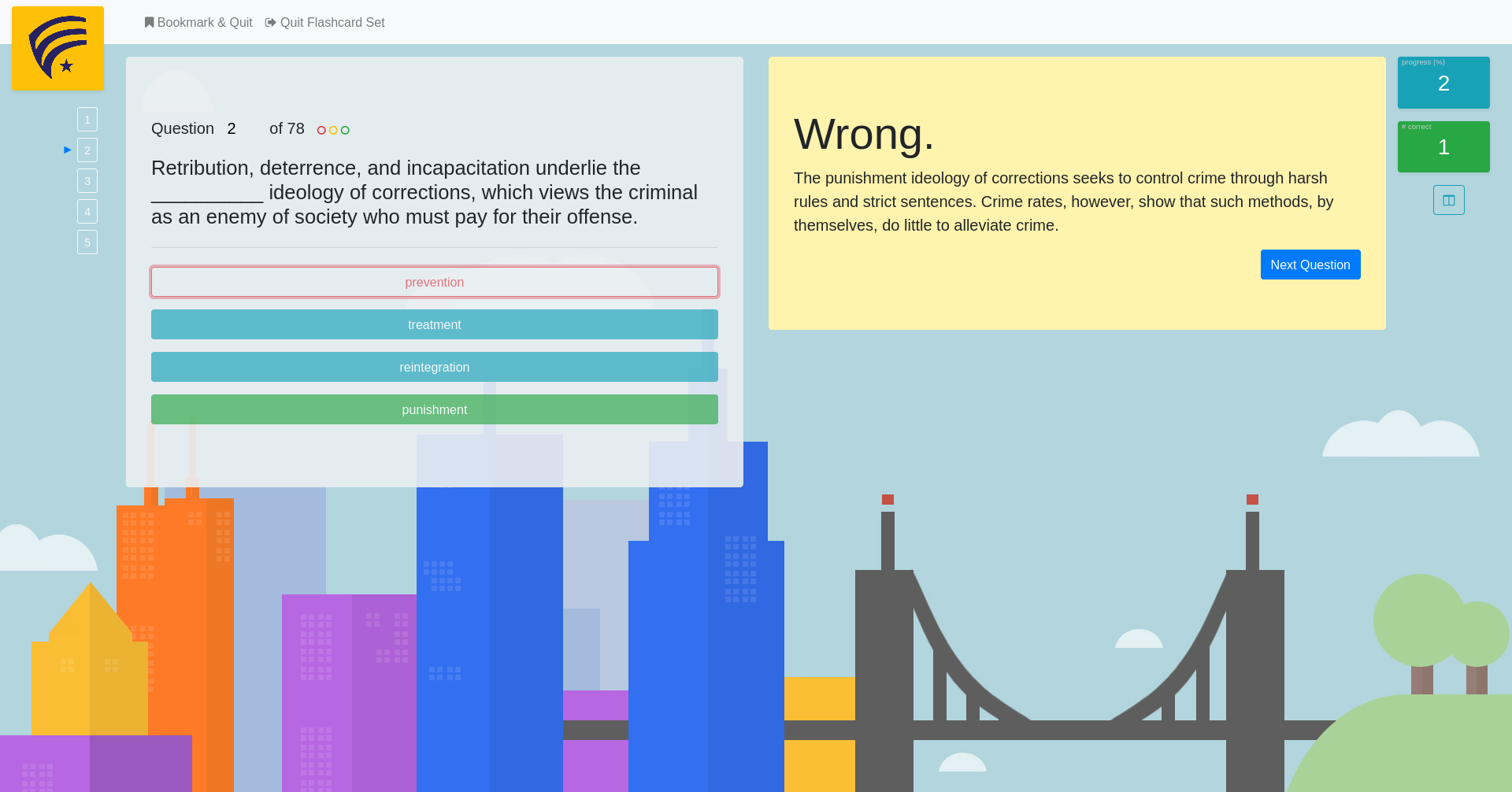Go to Next Question
This screenshot has height=792, width=1512.
point(1310,265)
